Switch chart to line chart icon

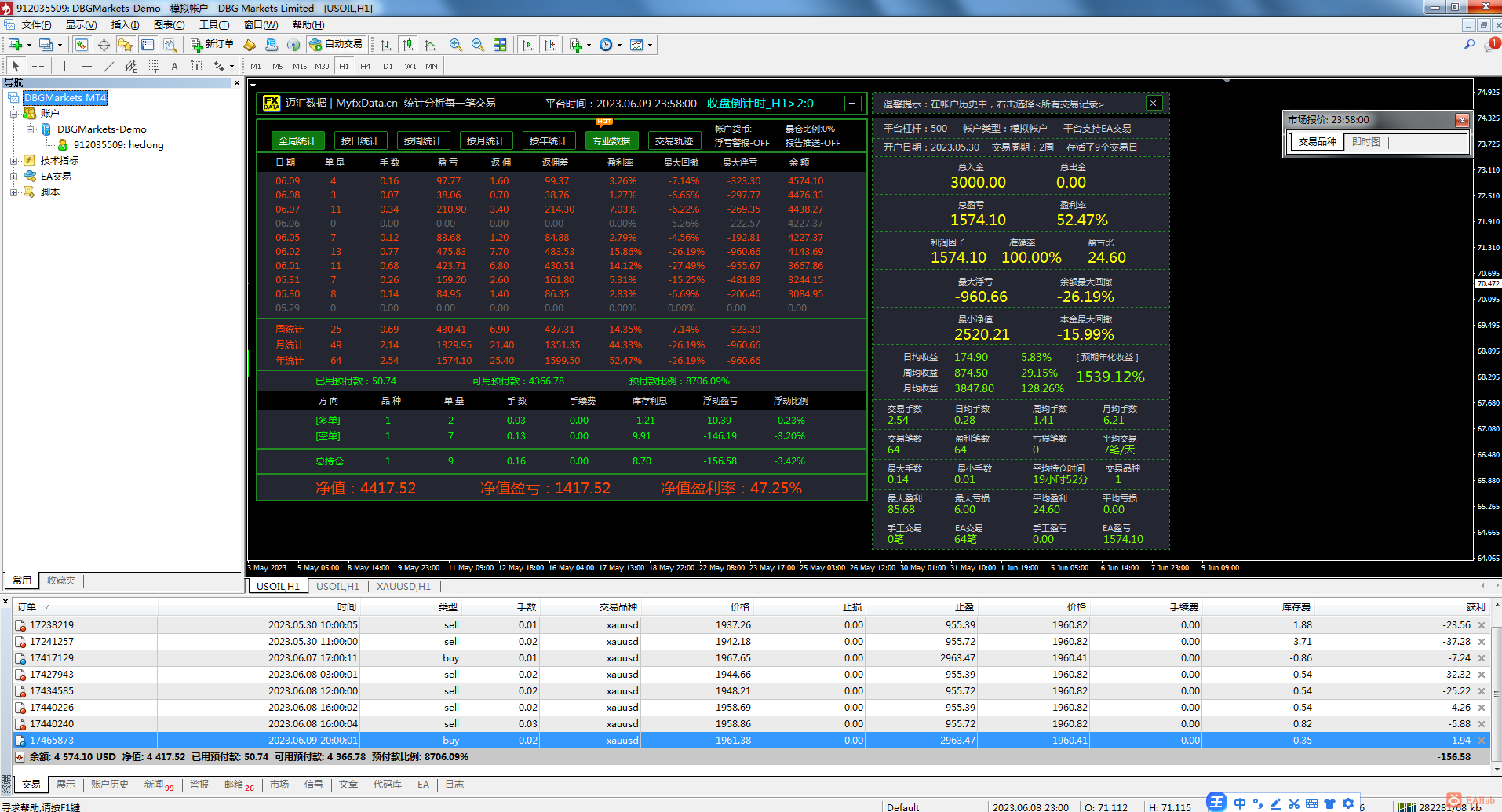[x=430, y=45]
